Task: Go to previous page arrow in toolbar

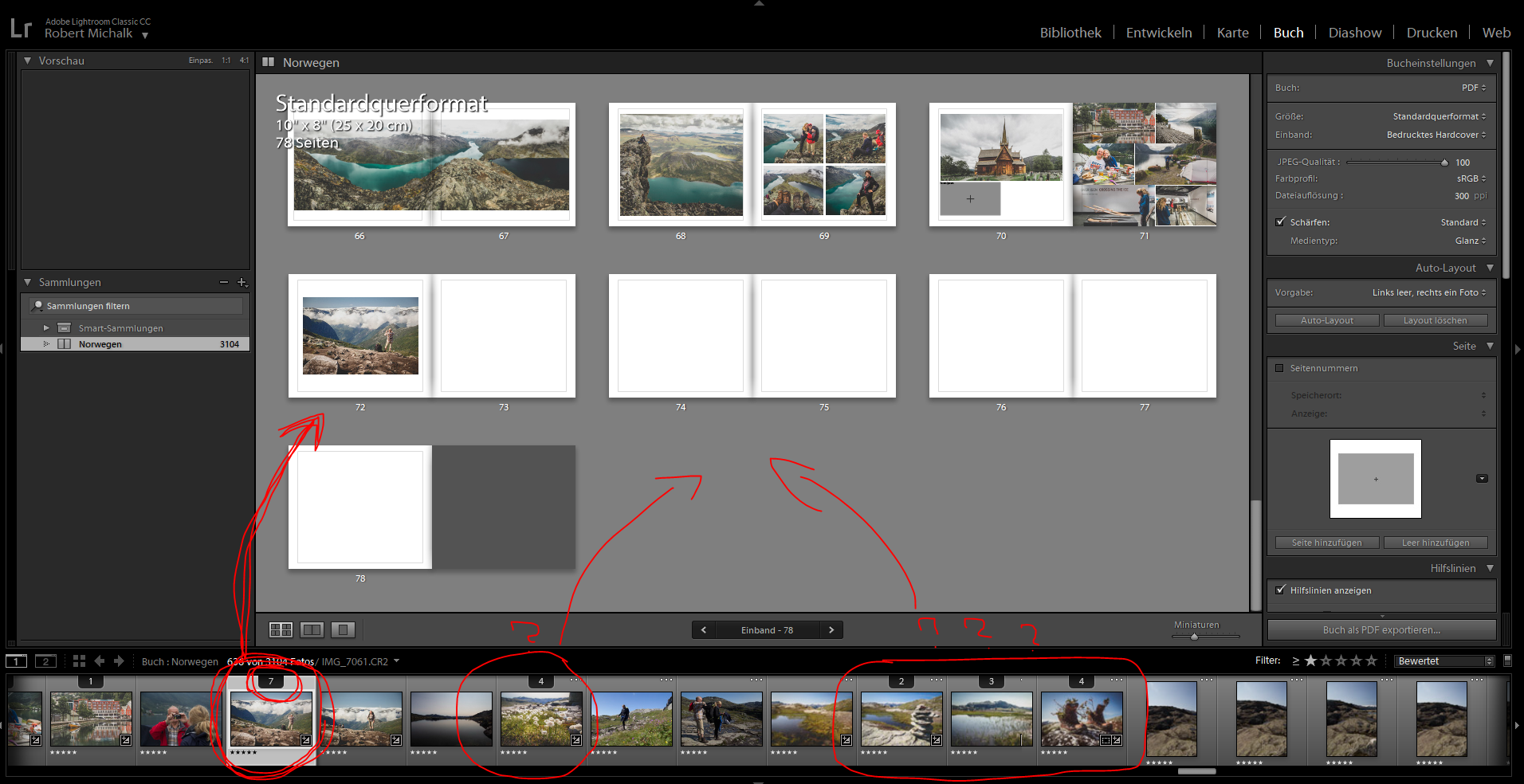Action: click(703, 630)
